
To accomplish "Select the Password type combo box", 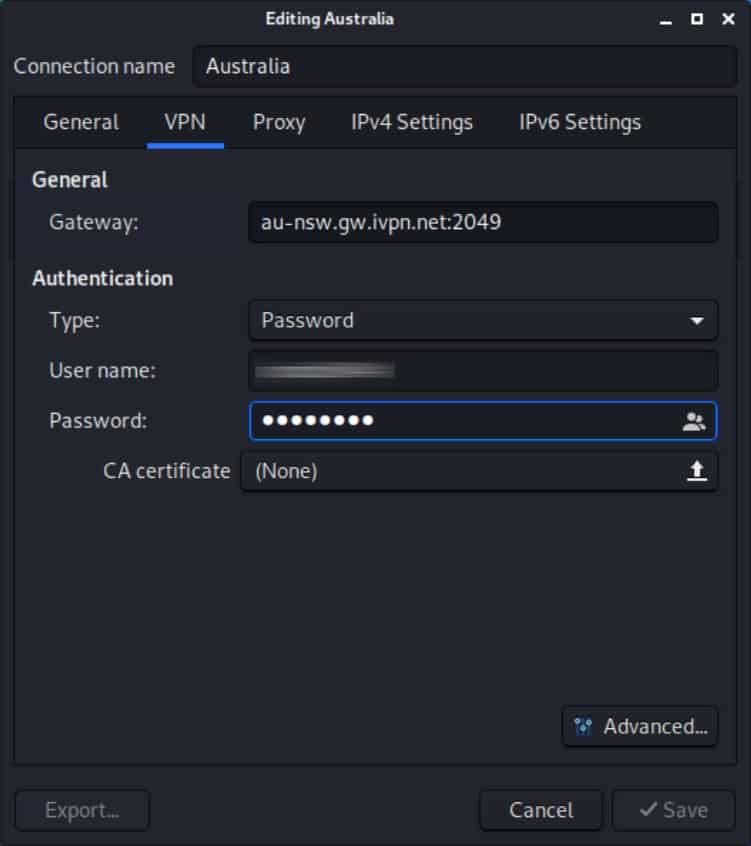I will coord(483,320).
